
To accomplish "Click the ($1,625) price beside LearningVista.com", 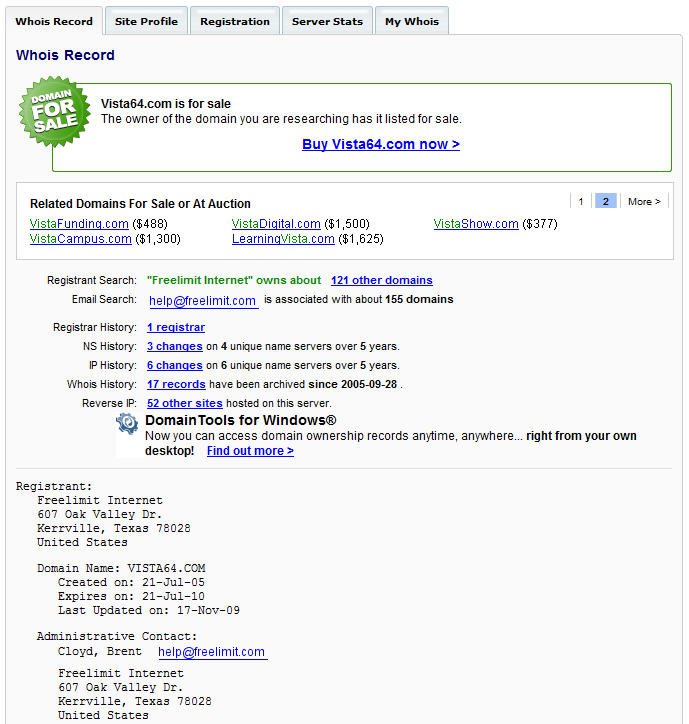I will click(361, 239).
